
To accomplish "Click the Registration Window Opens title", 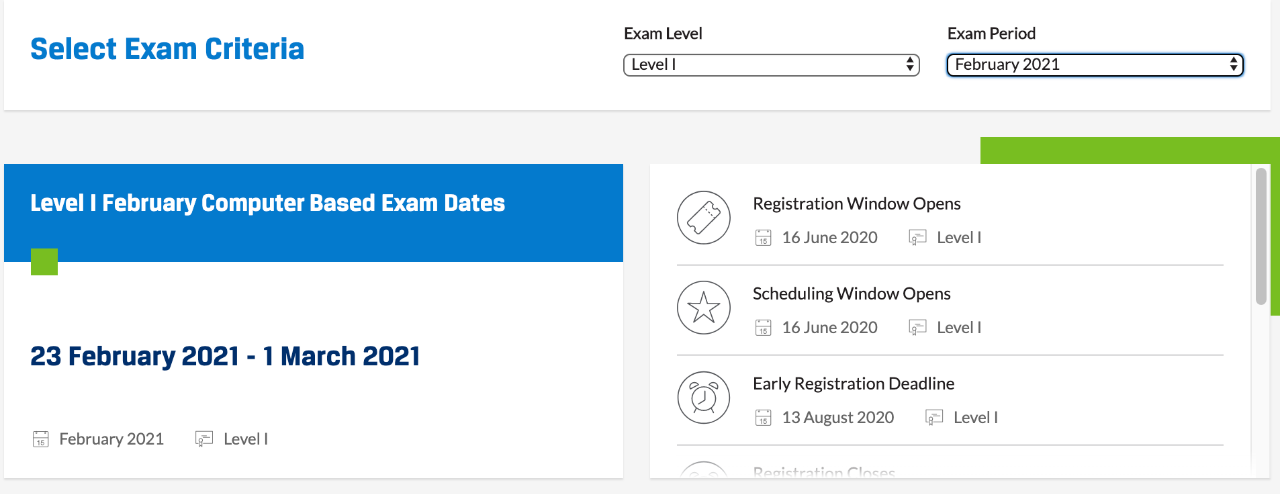I will pyautogui.click(x=856, y=204).
